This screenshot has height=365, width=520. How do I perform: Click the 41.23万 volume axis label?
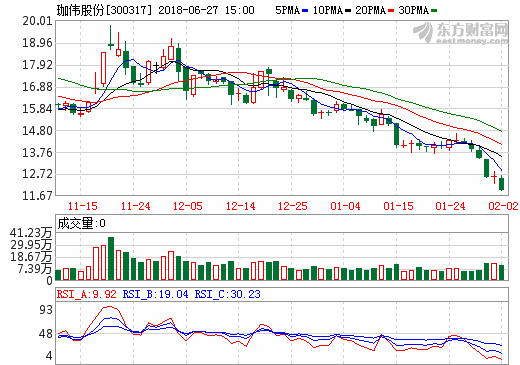(31, 233)
